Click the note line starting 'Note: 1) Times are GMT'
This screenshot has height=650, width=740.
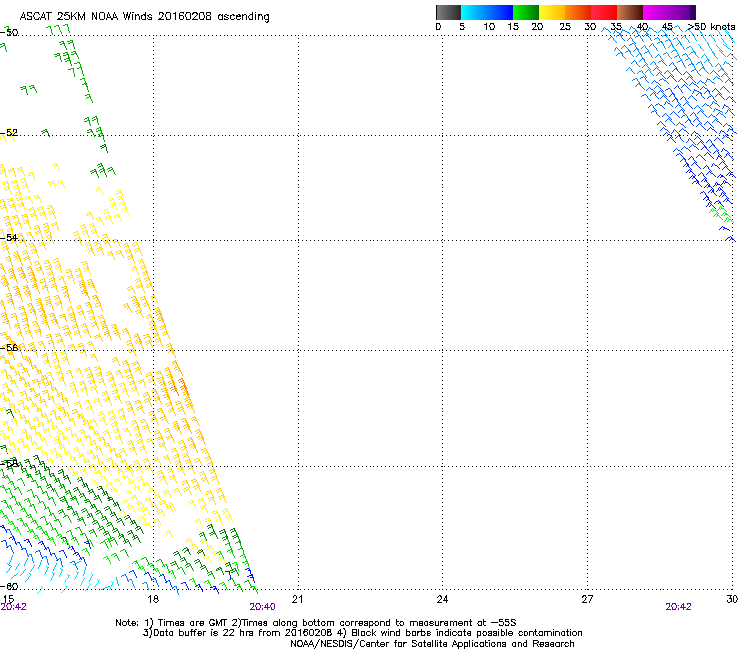click(x=316, y=623)
